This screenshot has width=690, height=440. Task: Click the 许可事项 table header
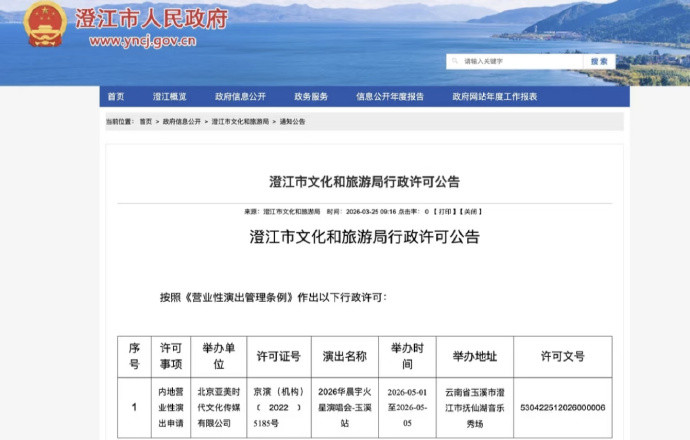pyautogui.click(x=171, y=356)
